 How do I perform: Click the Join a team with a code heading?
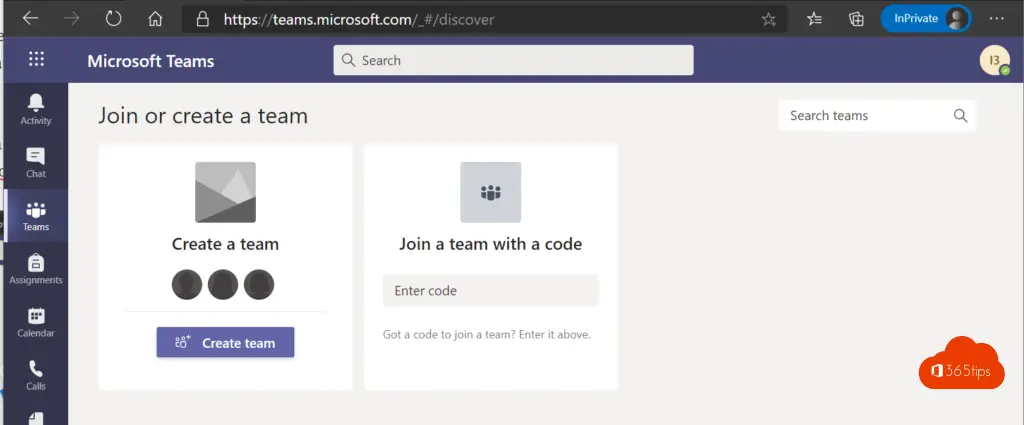click(x=490, y=244)
